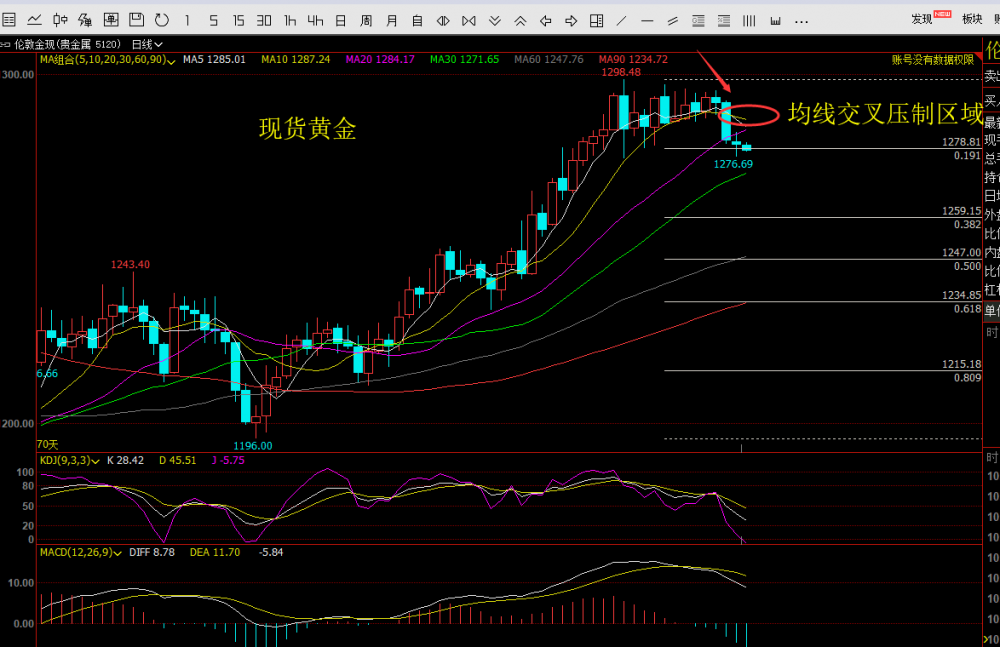Click the double chevron down icon
Viewport: 1000px width, 647px height.
click(x=494, y=21)
